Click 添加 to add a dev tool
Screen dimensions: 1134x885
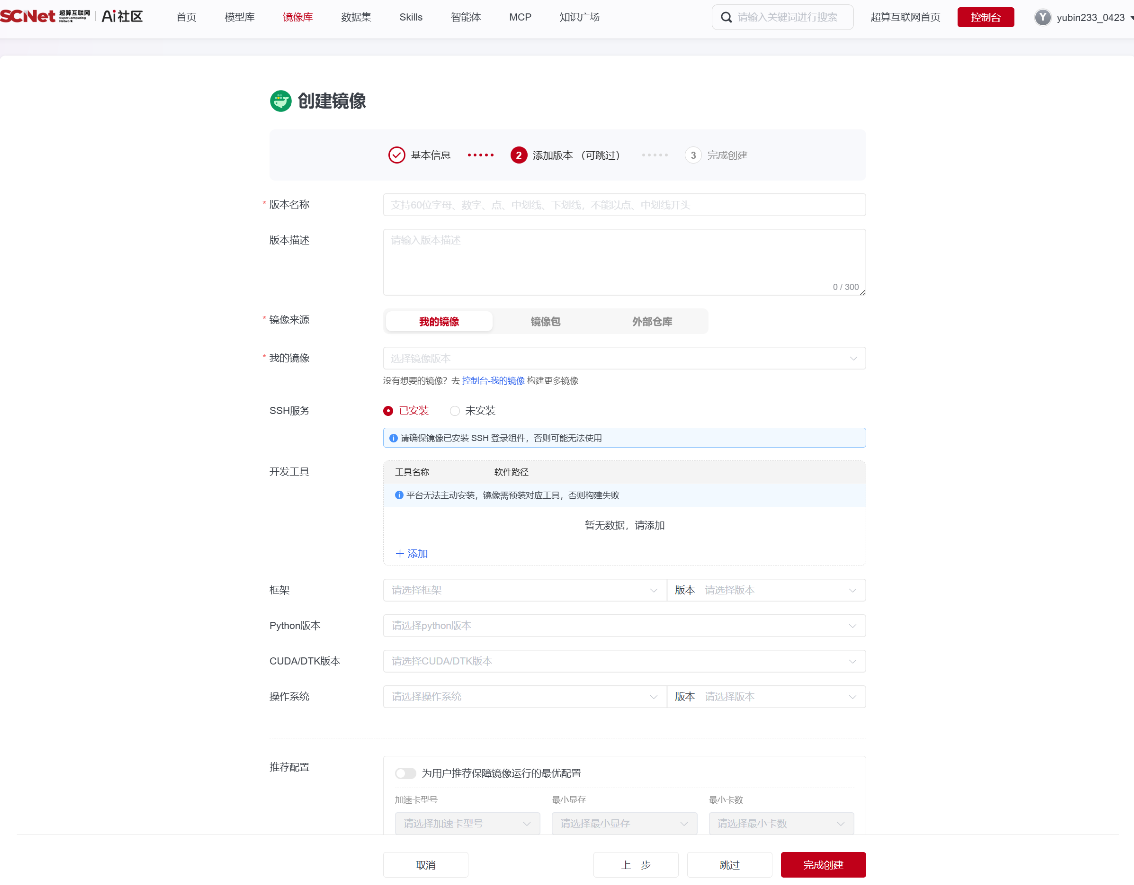point(412,554)
